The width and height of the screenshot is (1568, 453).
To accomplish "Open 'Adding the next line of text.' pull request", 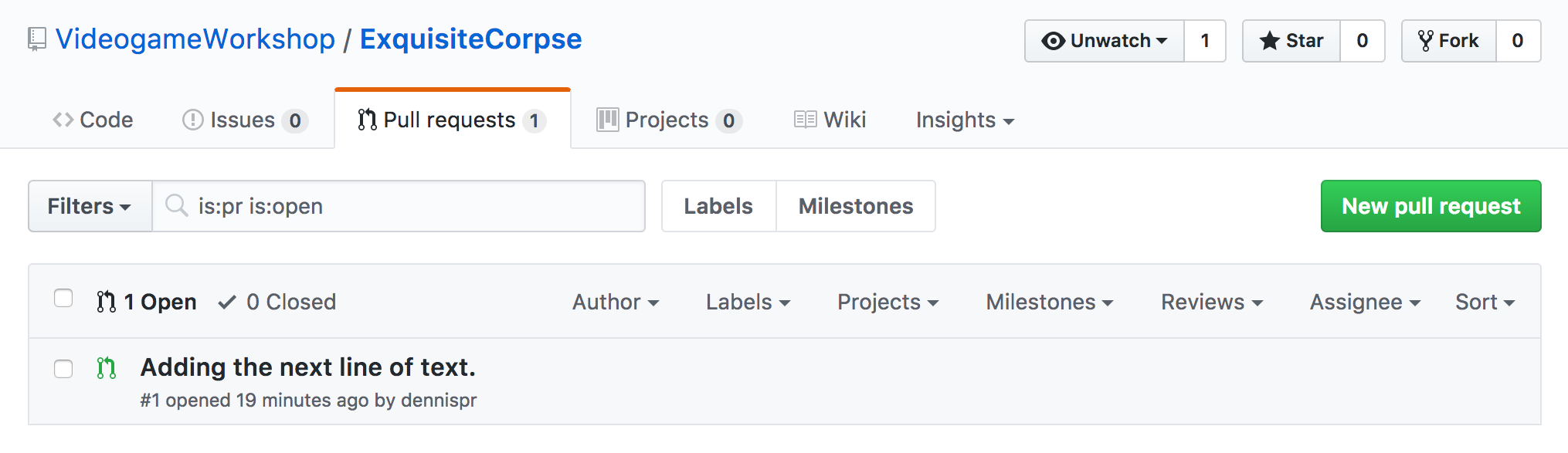I will (x=308, y=367).
